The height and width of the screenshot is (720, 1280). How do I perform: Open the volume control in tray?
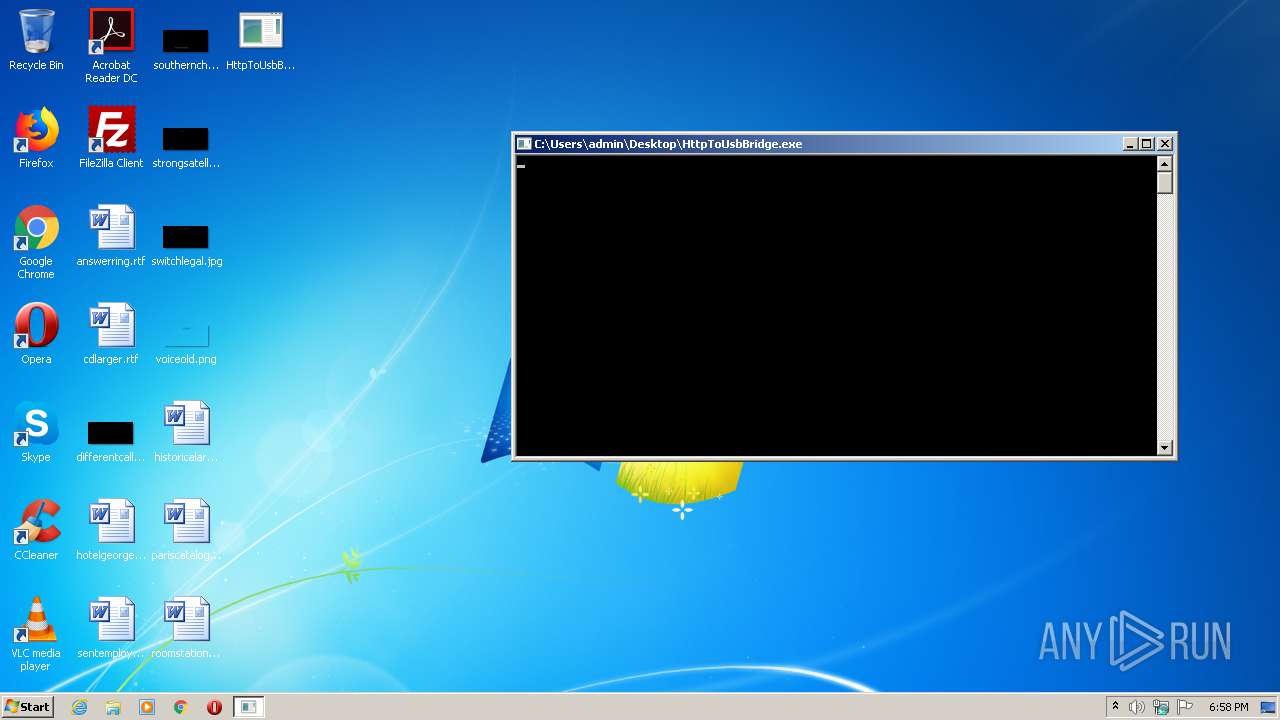coord(1137,707)
